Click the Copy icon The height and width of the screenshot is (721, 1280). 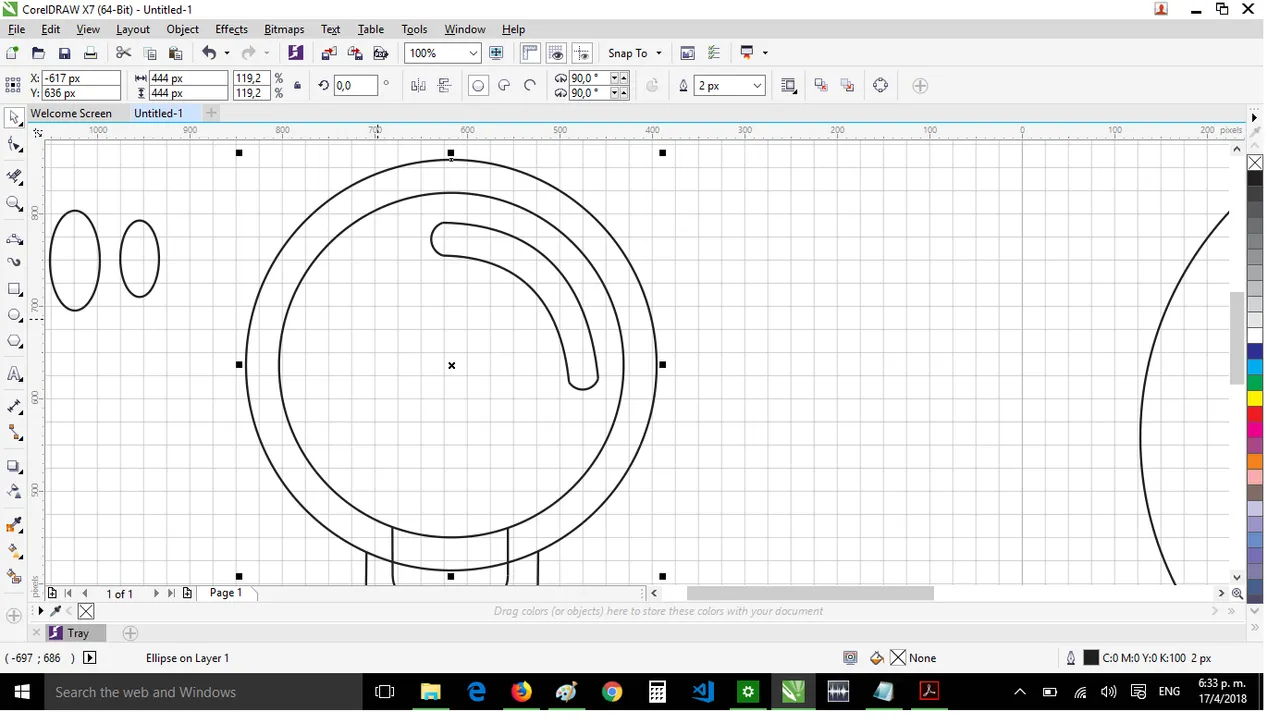click(x=149, y=53)
